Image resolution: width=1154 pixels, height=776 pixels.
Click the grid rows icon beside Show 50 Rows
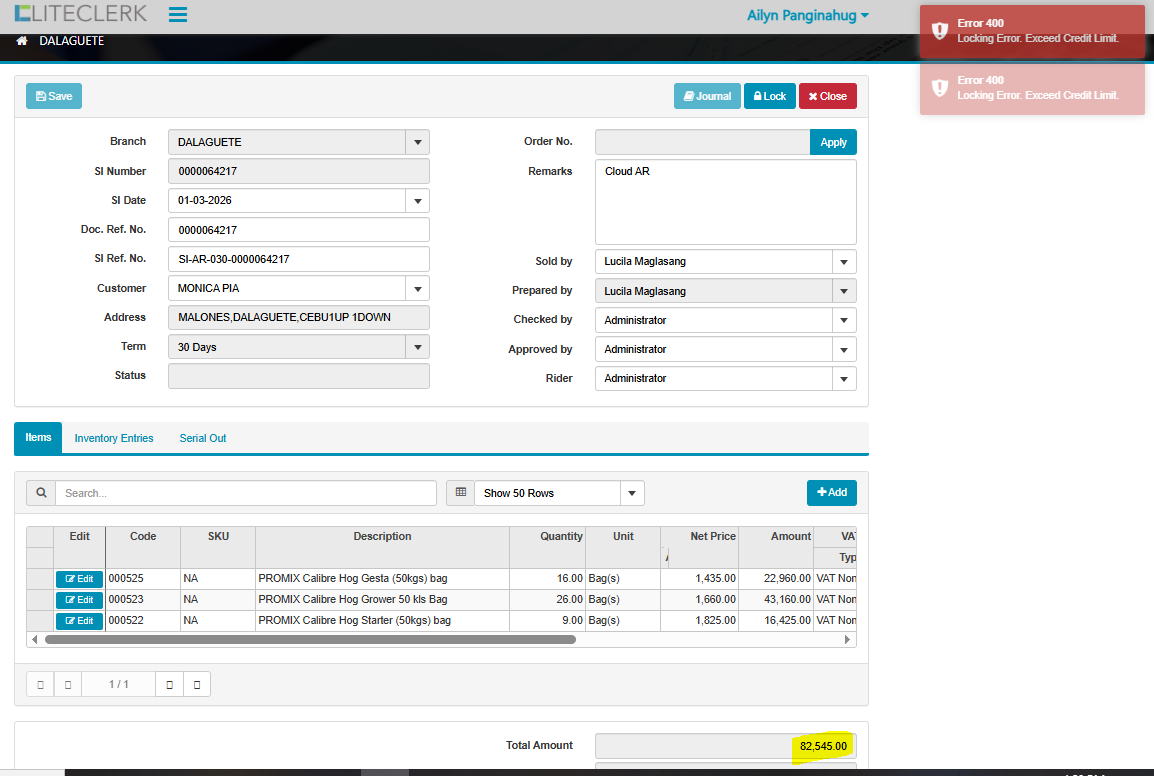tap(460, 493)
